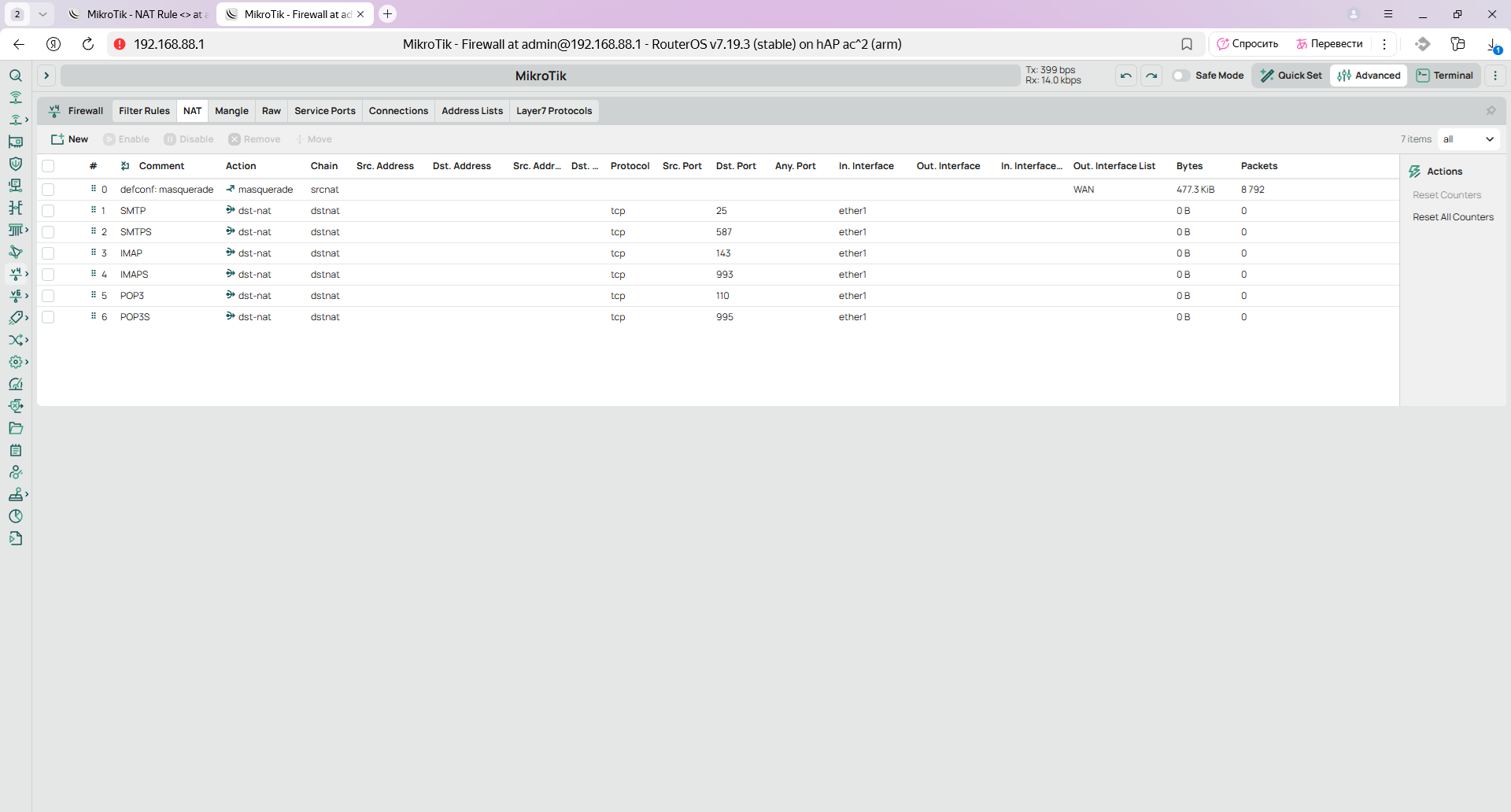Tick the select-all checkbox in table header

48,166
